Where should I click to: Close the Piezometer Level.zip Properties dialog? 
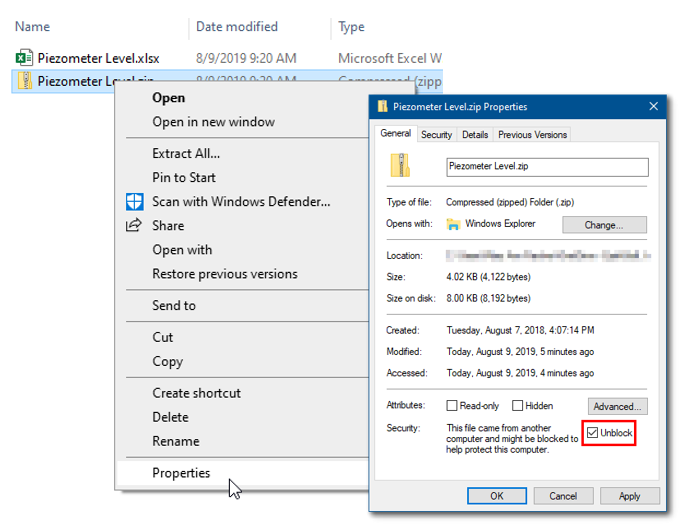pos(654,107)
